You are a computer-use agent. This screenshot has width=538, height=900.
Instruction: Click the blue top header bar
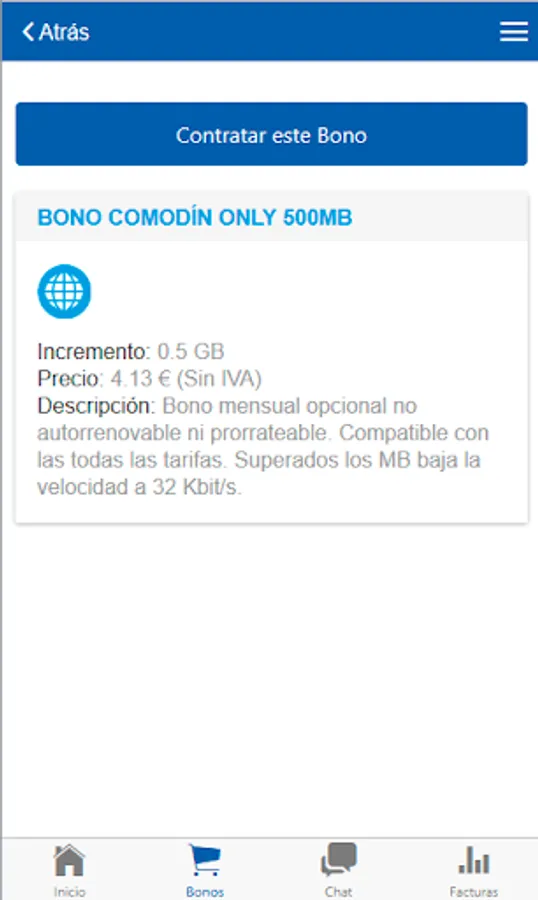270,30
